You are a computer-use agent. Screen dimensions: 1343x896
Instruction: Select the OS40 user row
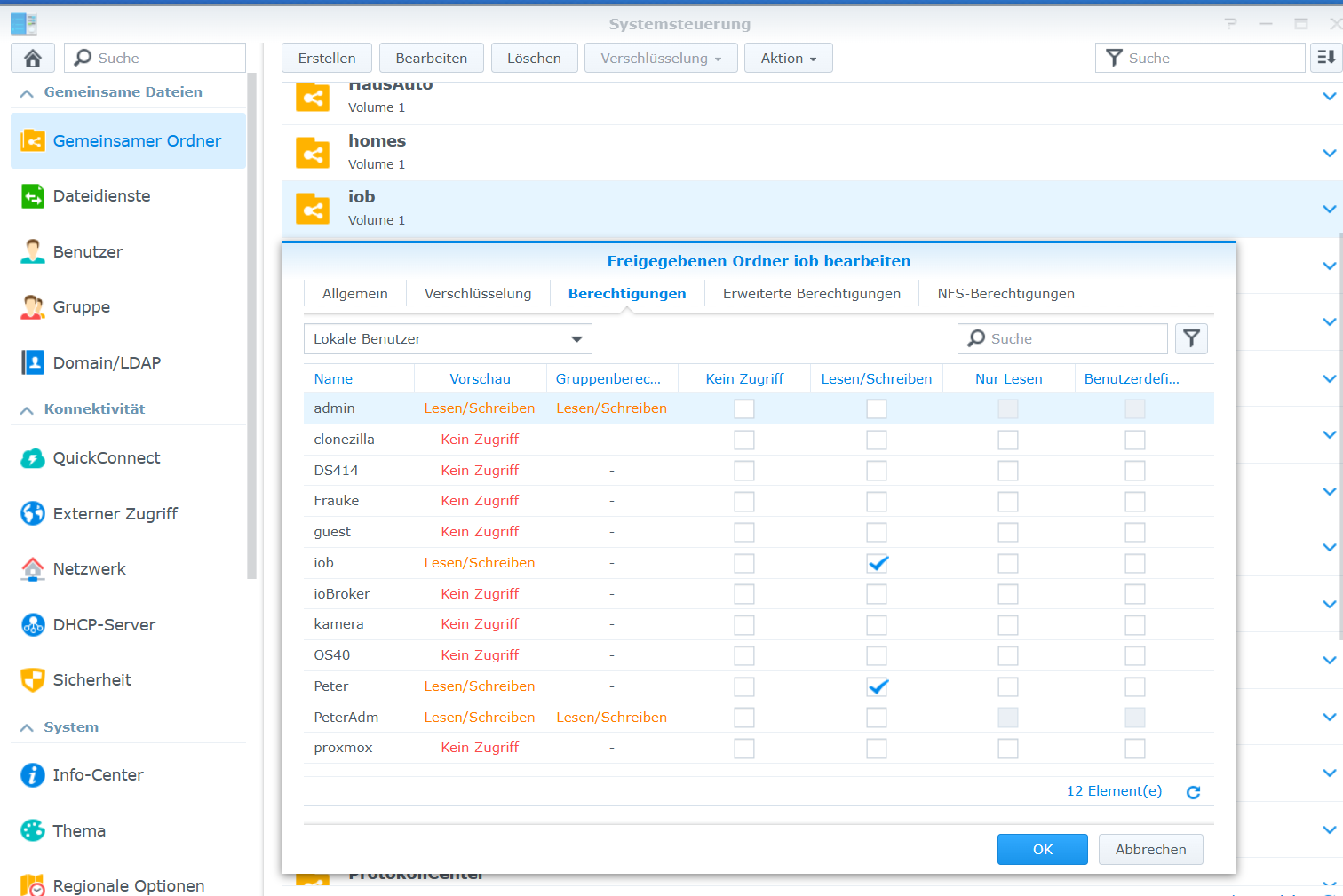[759, 655]
